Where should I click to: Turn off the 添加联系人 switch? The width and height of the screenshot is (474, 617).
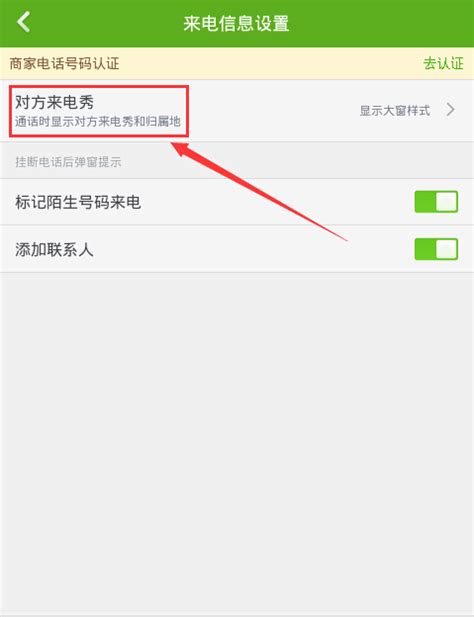(436, 249)
